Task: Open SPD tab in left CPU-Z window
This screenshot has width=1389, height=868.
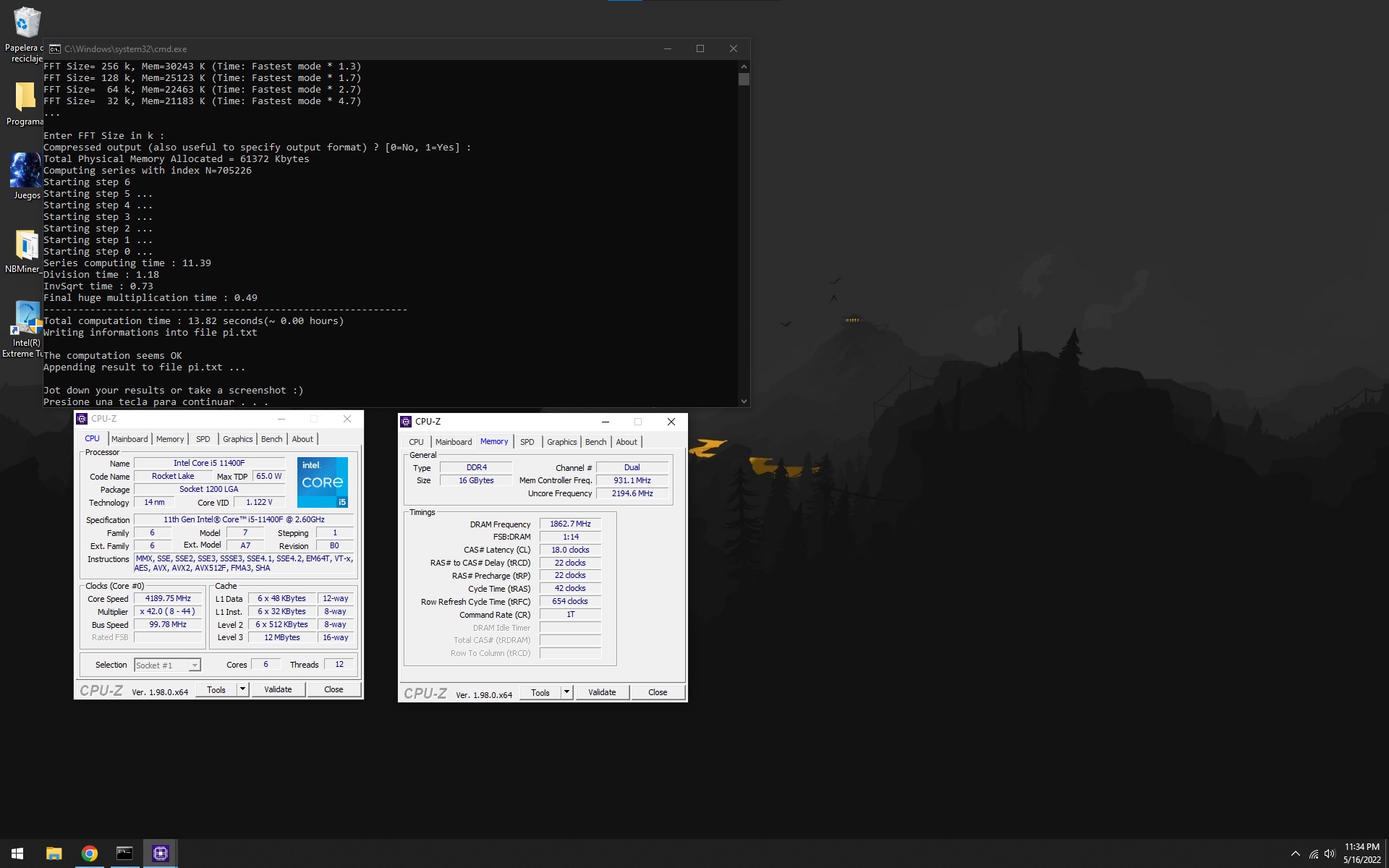Action: pos(203,439)
